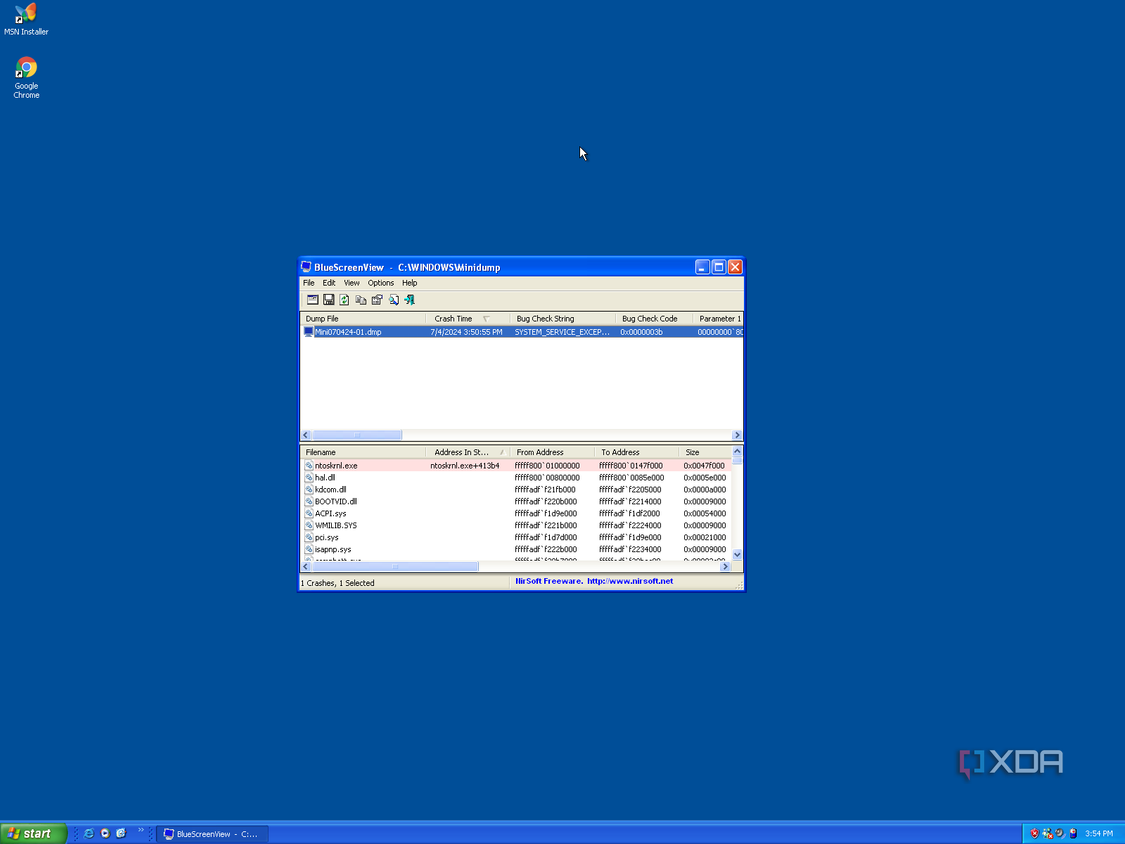Sort lower pane by Size column

click(705, 452)
